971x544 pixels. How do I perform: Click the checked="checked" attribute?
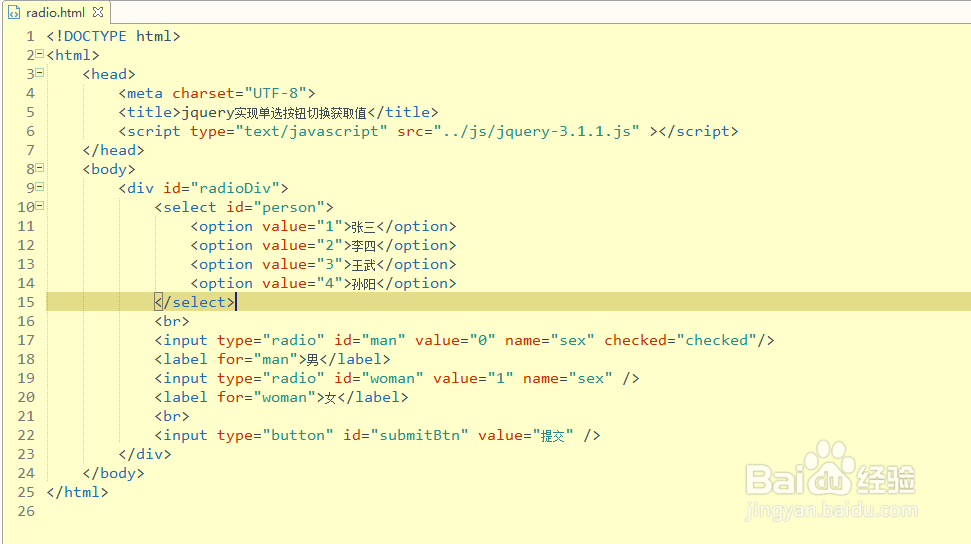click(681, 341)
